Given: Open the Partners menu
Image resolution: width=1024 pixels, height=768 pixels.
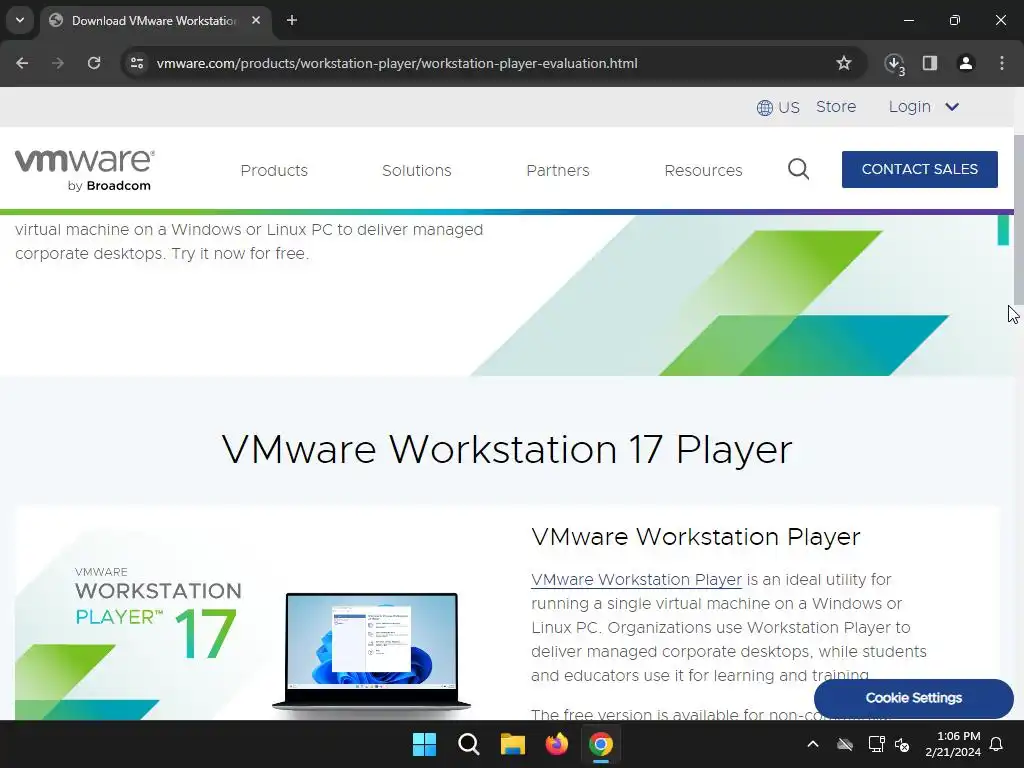Looking at the screenshot, I should point(558,170).
